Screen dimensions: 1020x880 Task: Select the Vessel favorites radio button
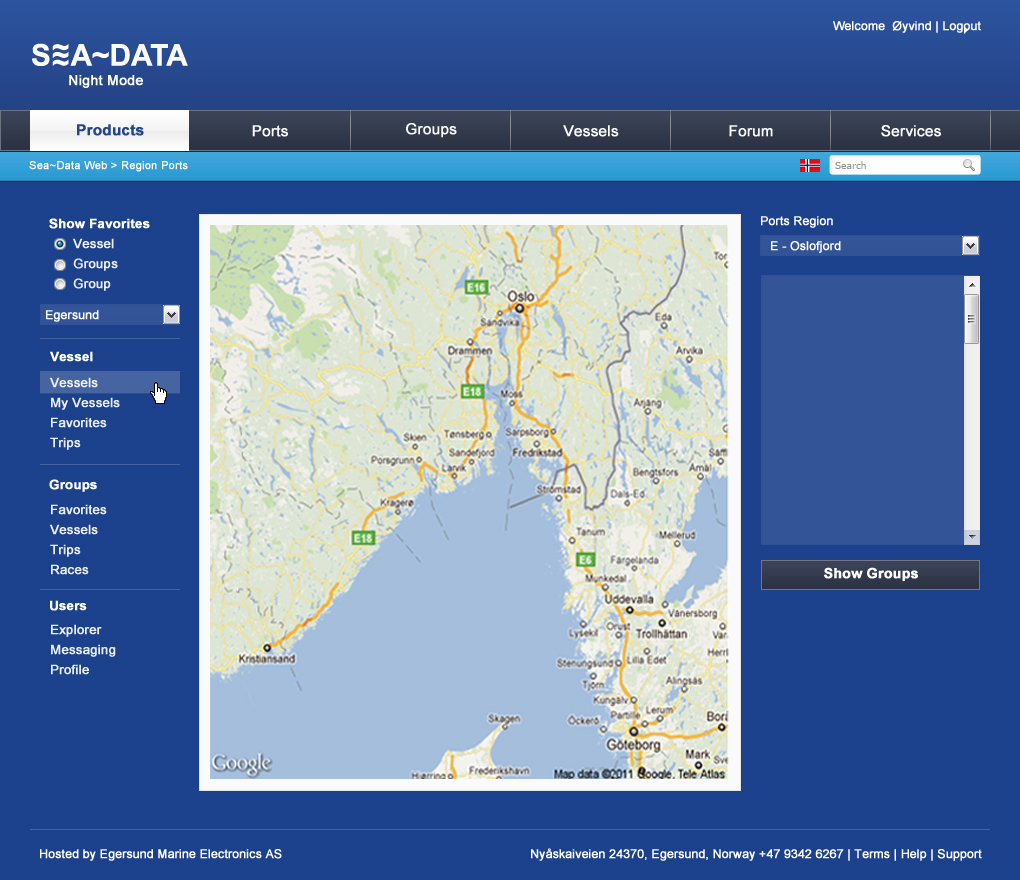click(60, 244)
